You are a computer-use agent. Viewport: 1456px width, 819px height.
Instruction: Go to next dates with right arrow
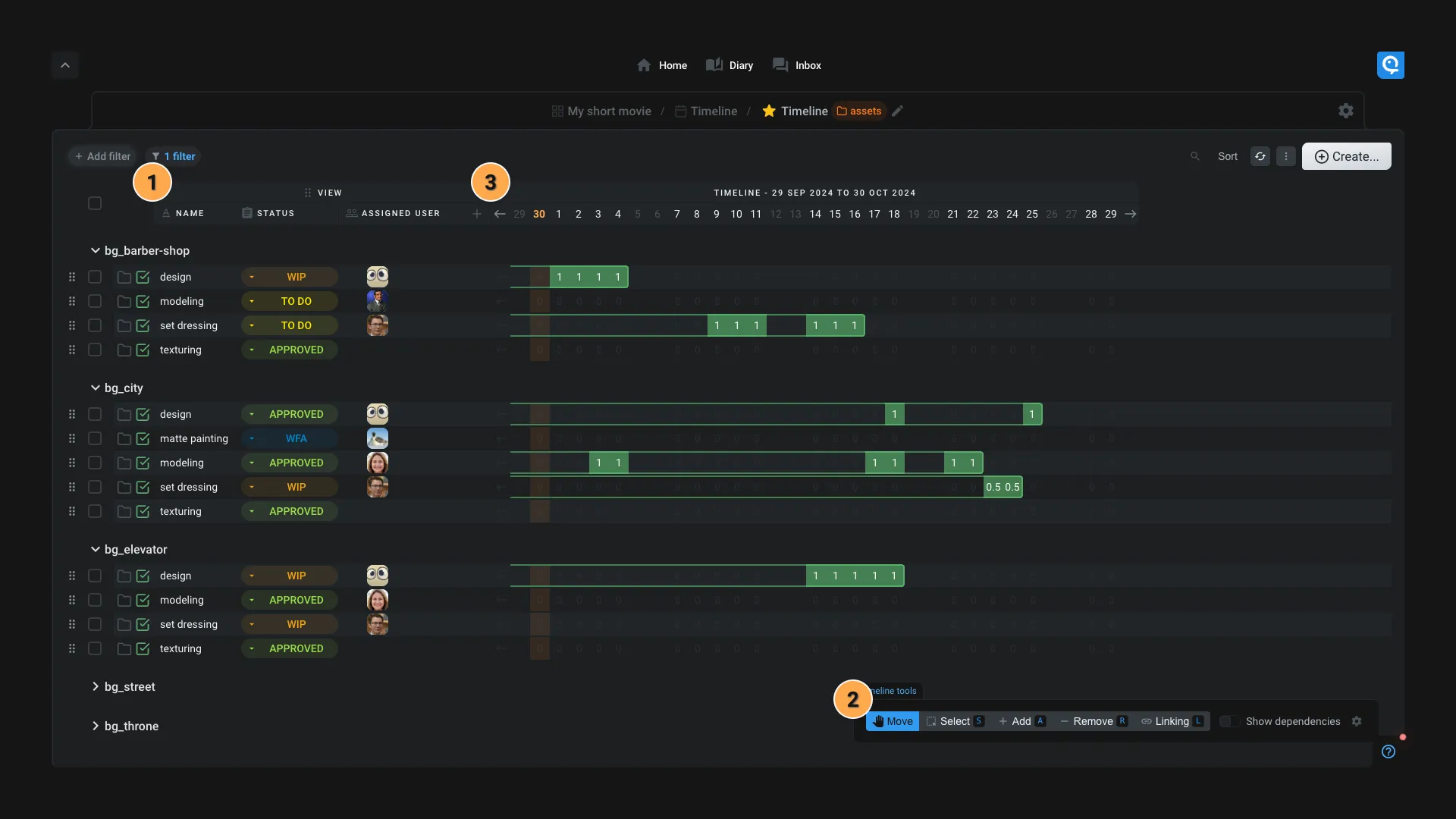(1130, 214)
